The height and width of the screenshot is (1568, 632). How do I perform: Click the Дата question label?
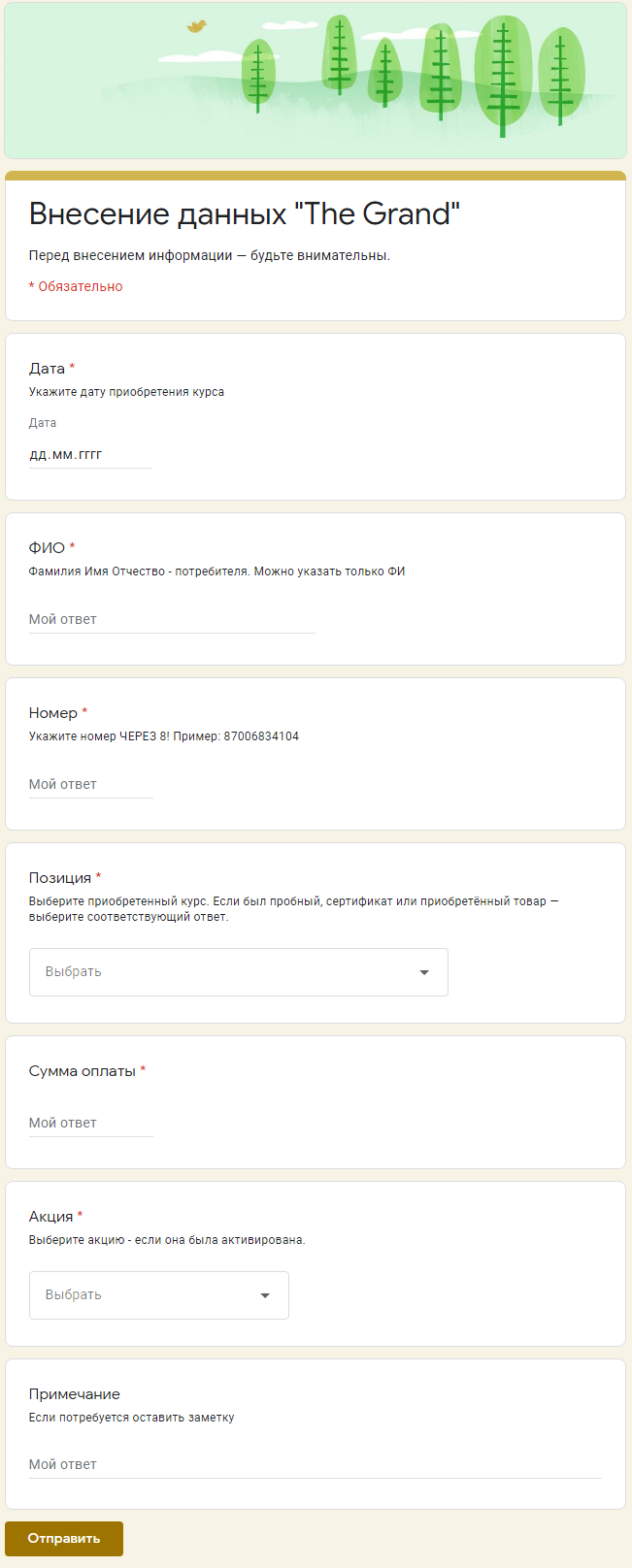(x=47, y=369)
